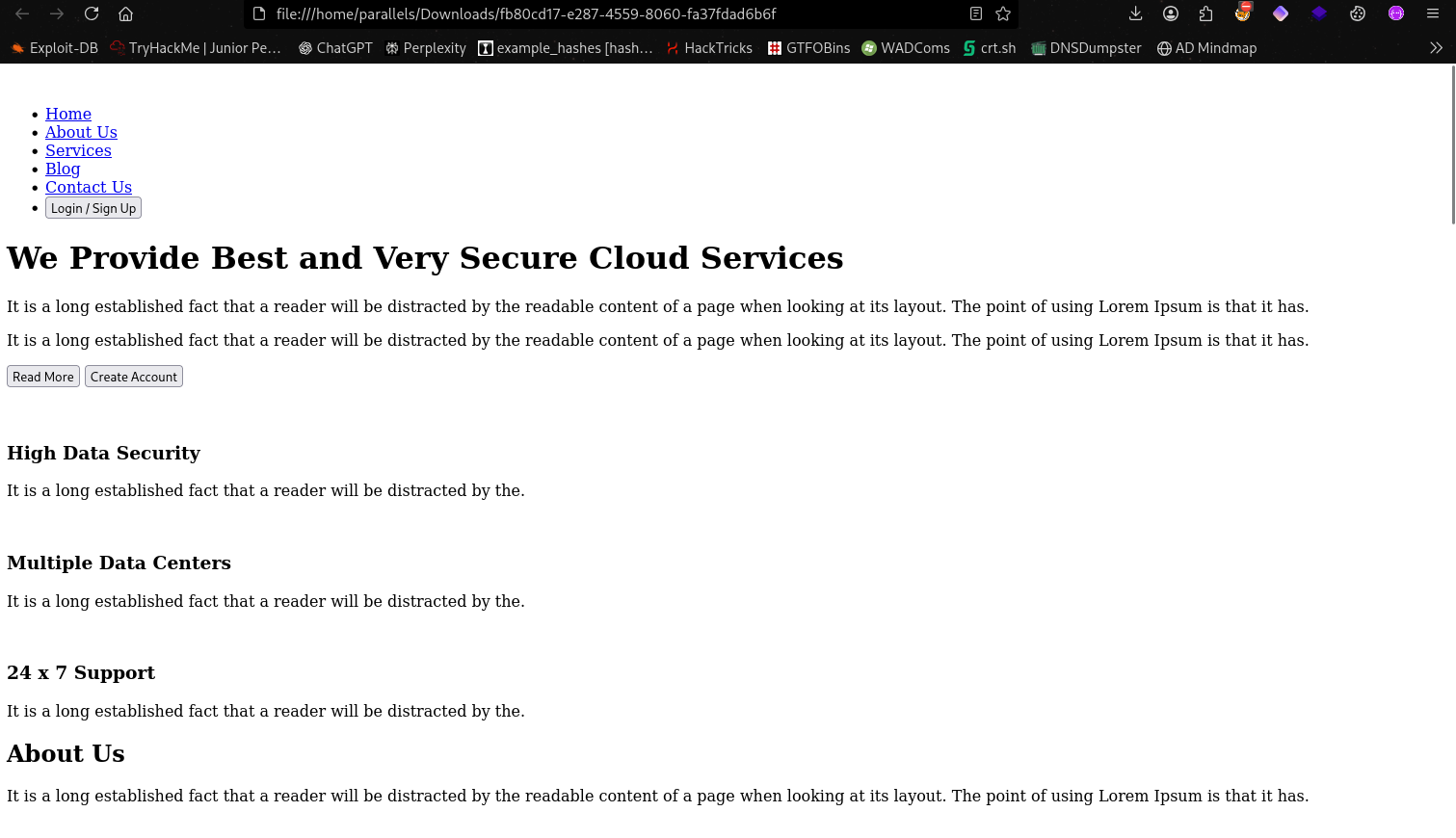Click the Login / Sign Up button
The image size is (1456, 838).
(93, 207)
